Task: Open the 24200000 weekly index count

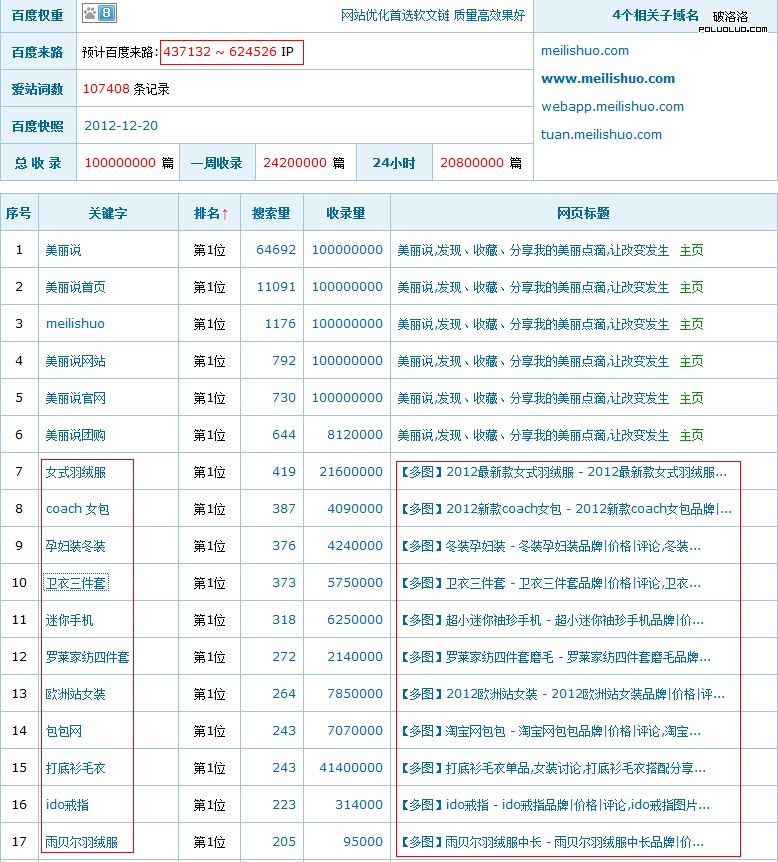Action: coord(295,163)
